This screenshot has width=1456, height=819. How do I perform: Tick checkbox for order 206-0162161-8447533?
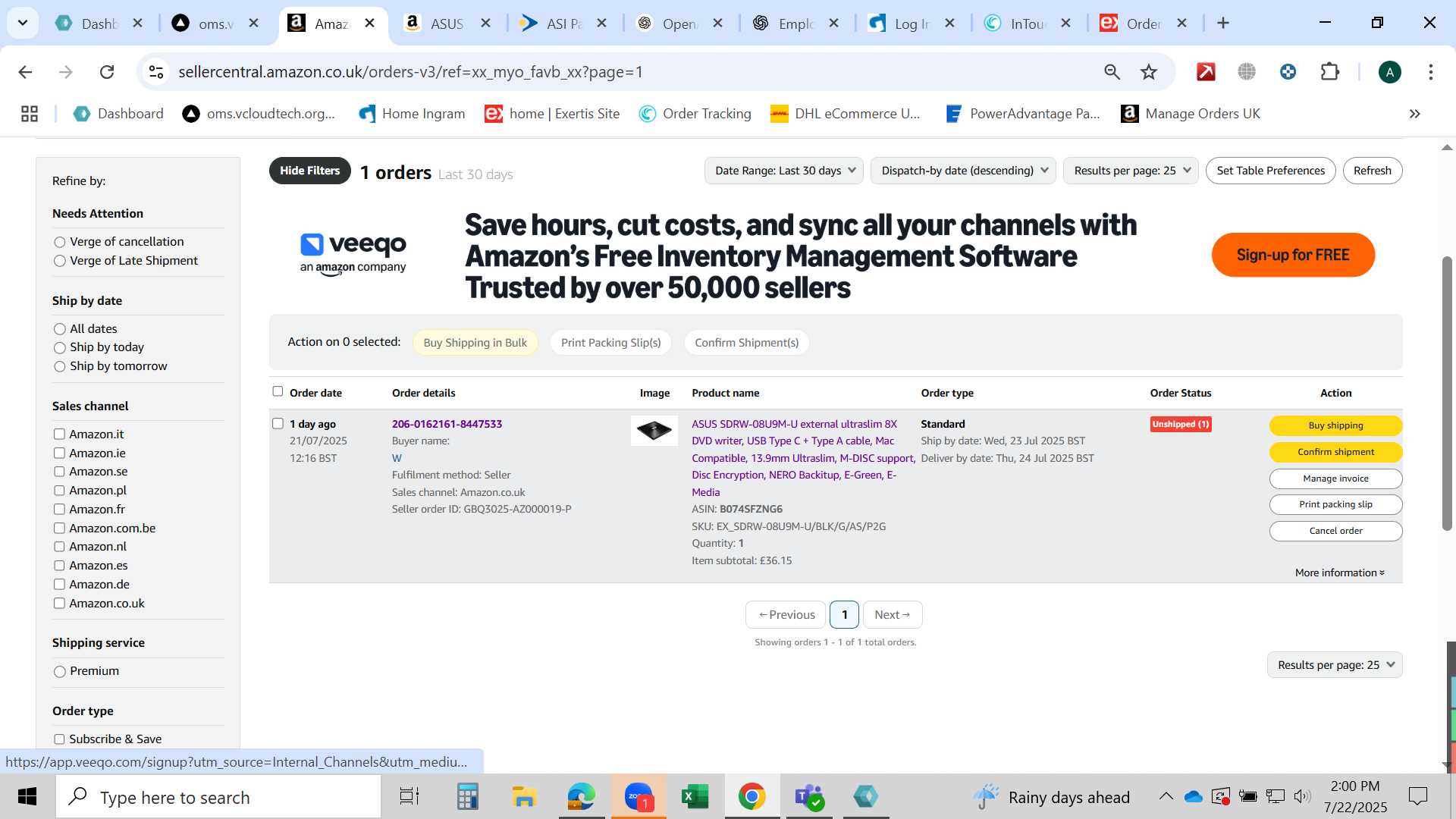pos(278,423)
